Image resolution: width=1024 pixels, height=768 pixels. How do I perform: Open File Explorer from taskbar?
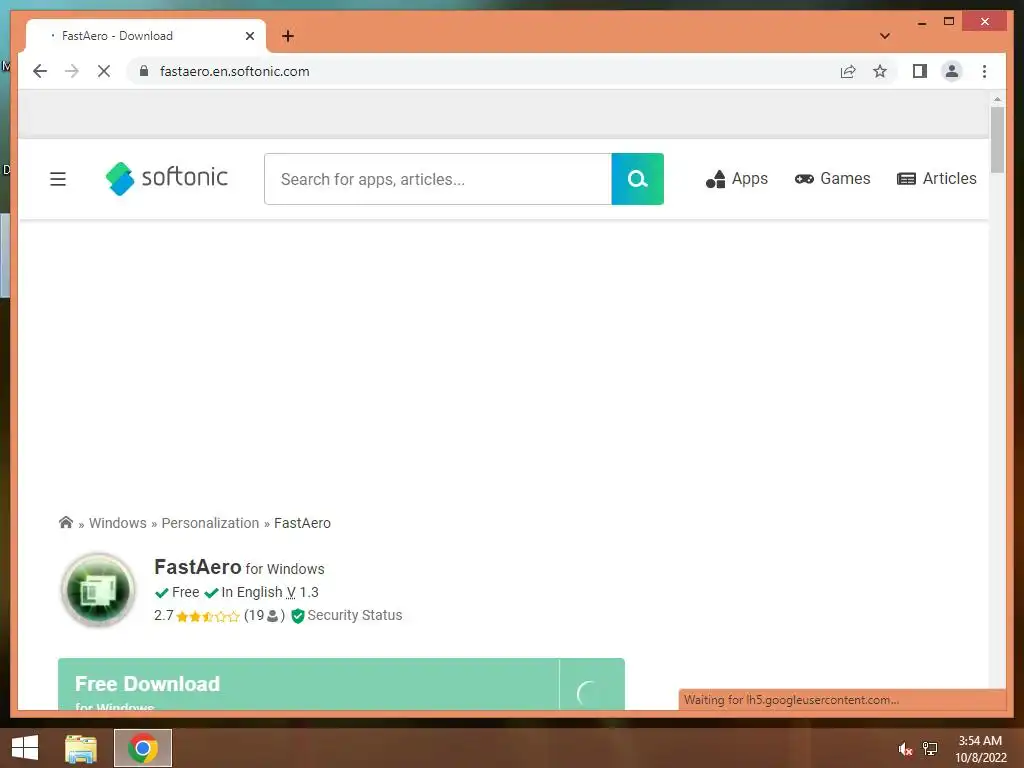pos(81,748)
